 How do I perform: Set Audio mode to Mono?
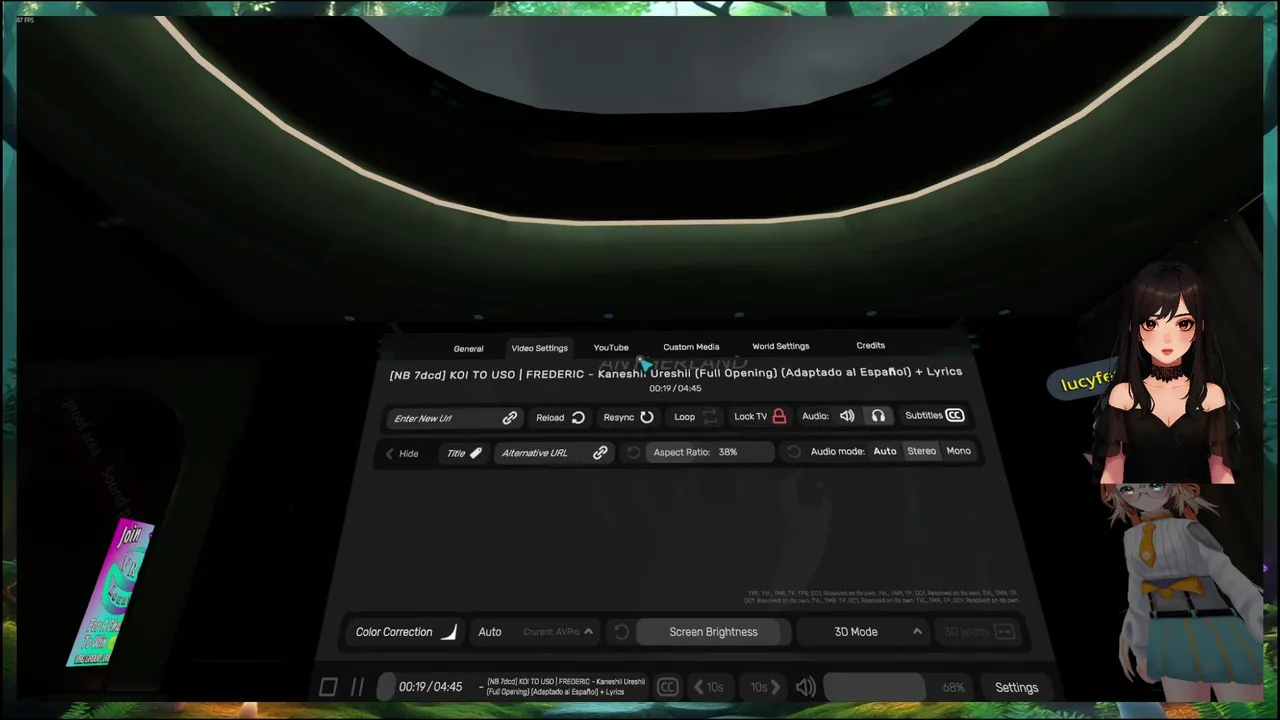click(x=958, y=451)
